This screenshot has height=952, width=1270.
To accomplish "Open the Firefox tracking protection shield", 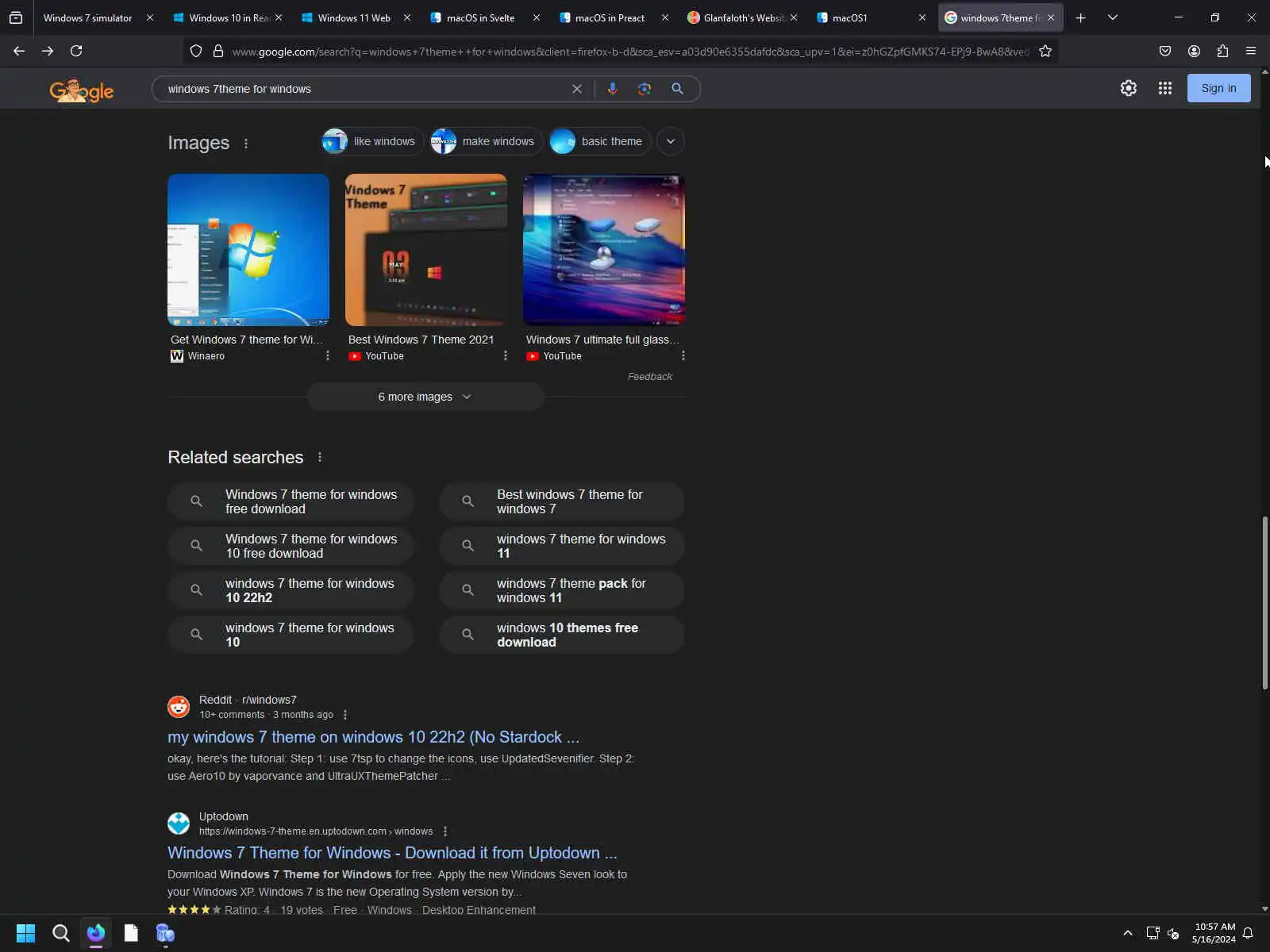I will [x=196, y=51].
